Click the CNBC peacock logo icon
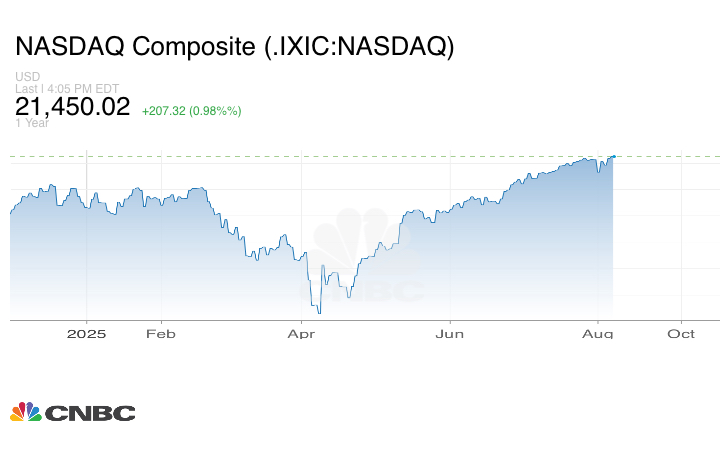 pos(25,411)
